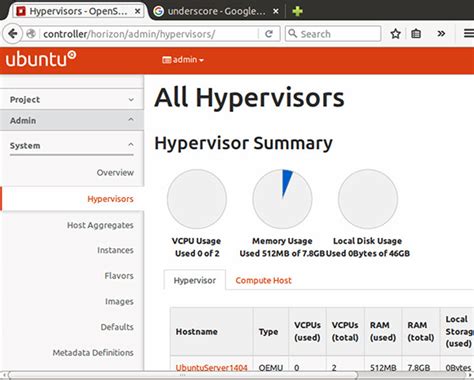
Task: Collapse the System sidebar group
Action: click(x=72, y=146)
